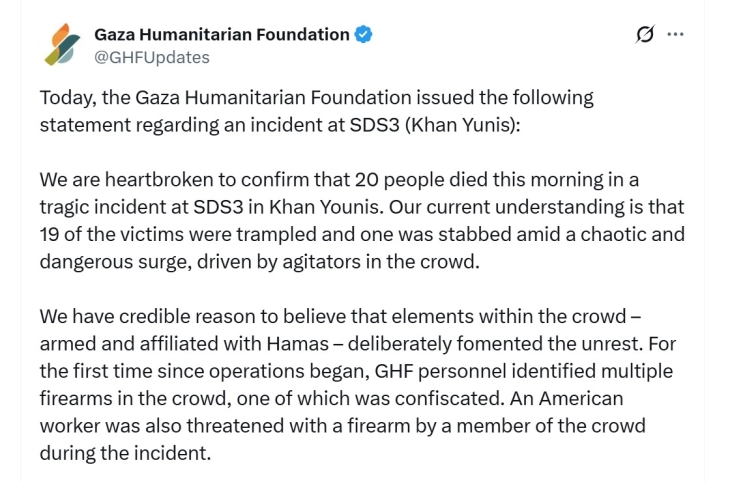This screenshot has height=482, width=730.
Task: Visit the @GHFUpdates handle link
Action: (x=152, y=57)
